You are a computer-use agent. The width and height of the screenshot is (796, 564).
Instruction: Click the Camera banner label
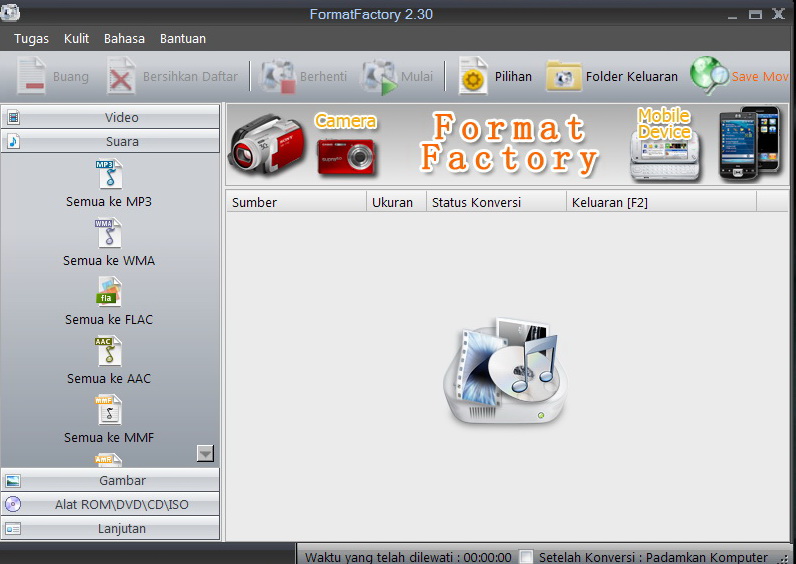(345, 121)
